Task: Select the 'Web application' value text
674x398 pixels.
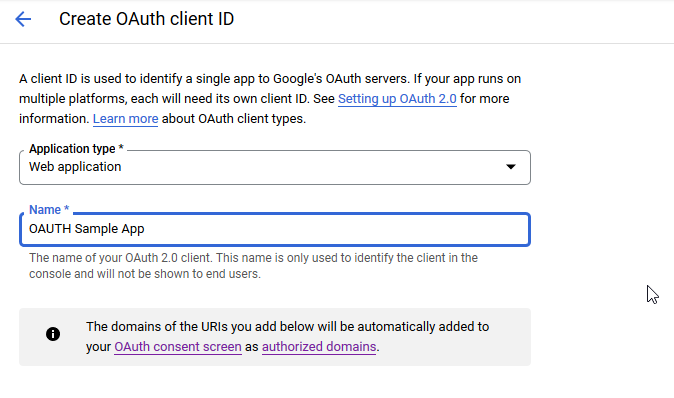Action: click(75, 167)
